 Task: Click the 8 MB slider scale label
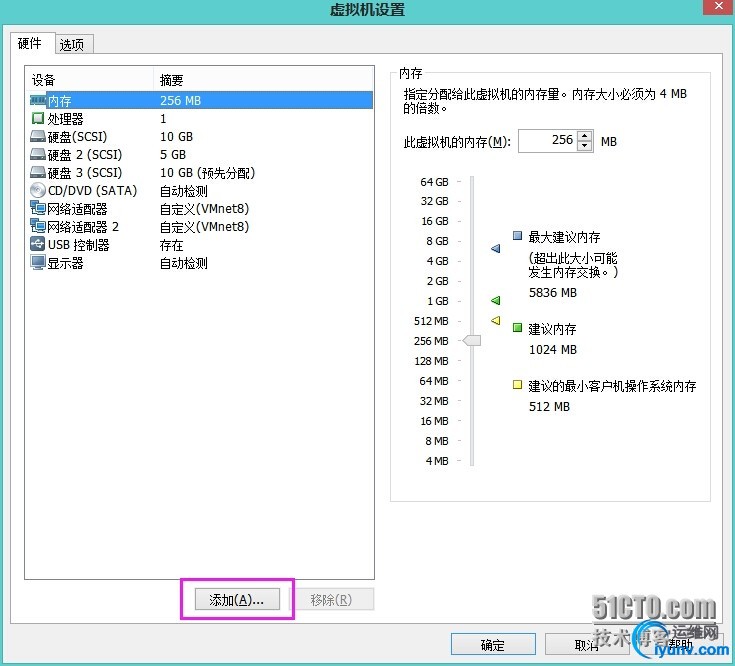tap(437, 441)
